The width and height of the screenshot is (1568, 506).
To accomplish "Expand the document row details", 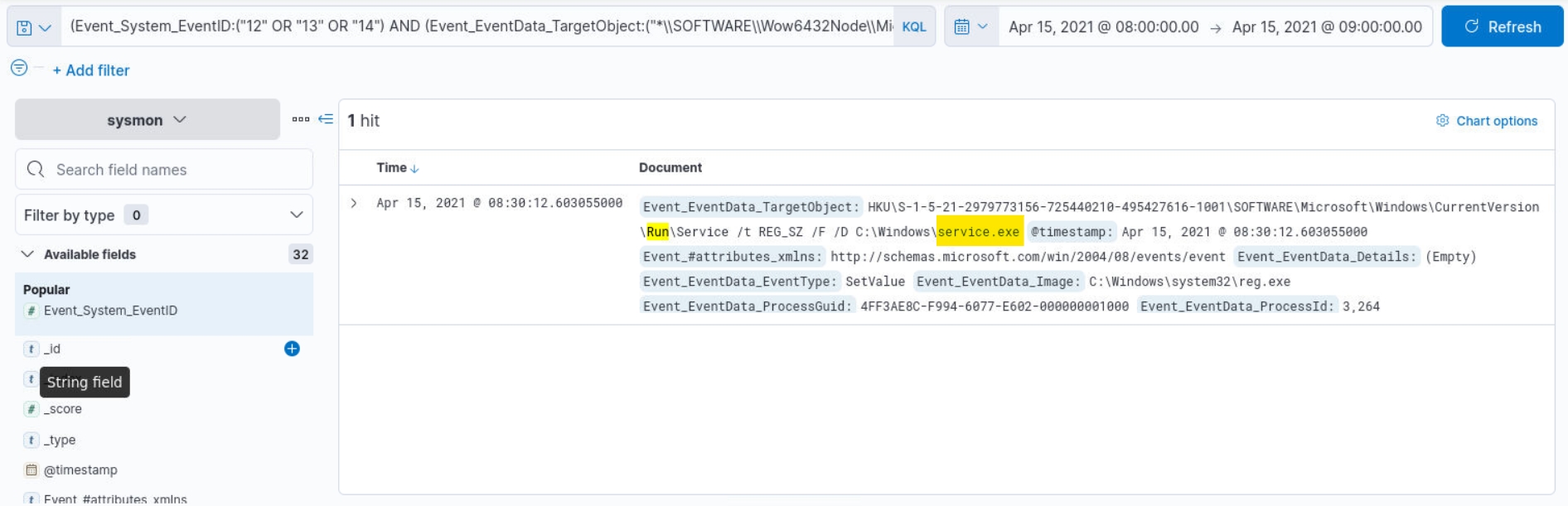I will tap(354, 203).
